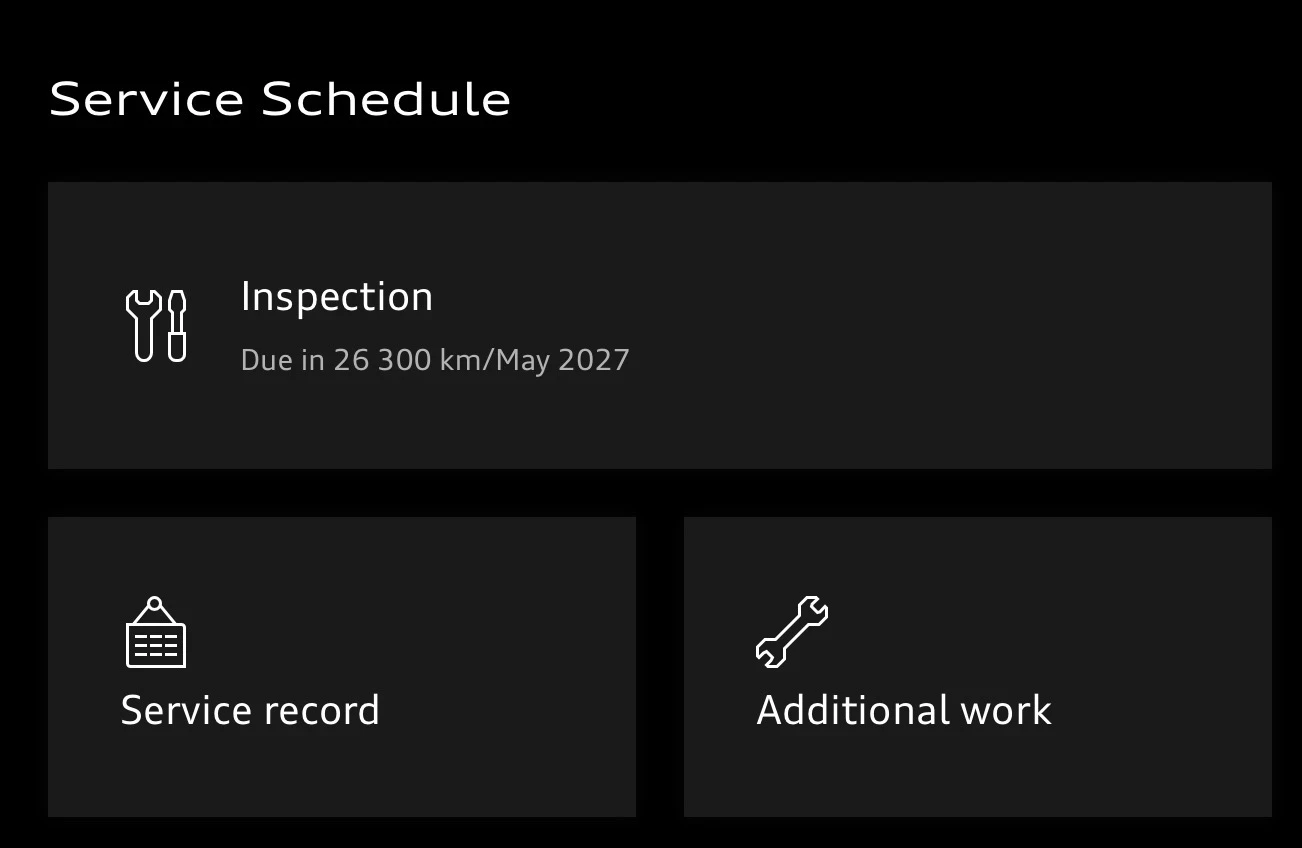
Task: Click the word "Additional" in the bottom-right tile
Action: tap(853, 710)
